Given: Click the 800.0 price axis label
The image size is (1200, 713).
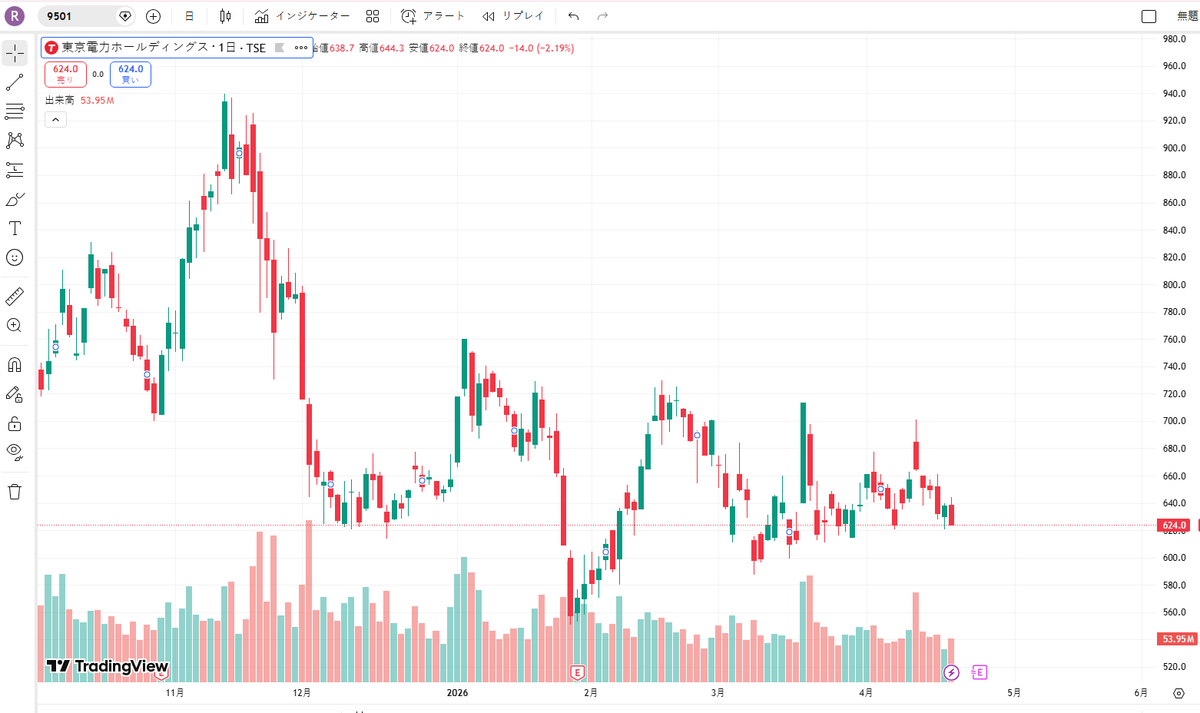Looking at the screenshot, I should coord(1173,285).
